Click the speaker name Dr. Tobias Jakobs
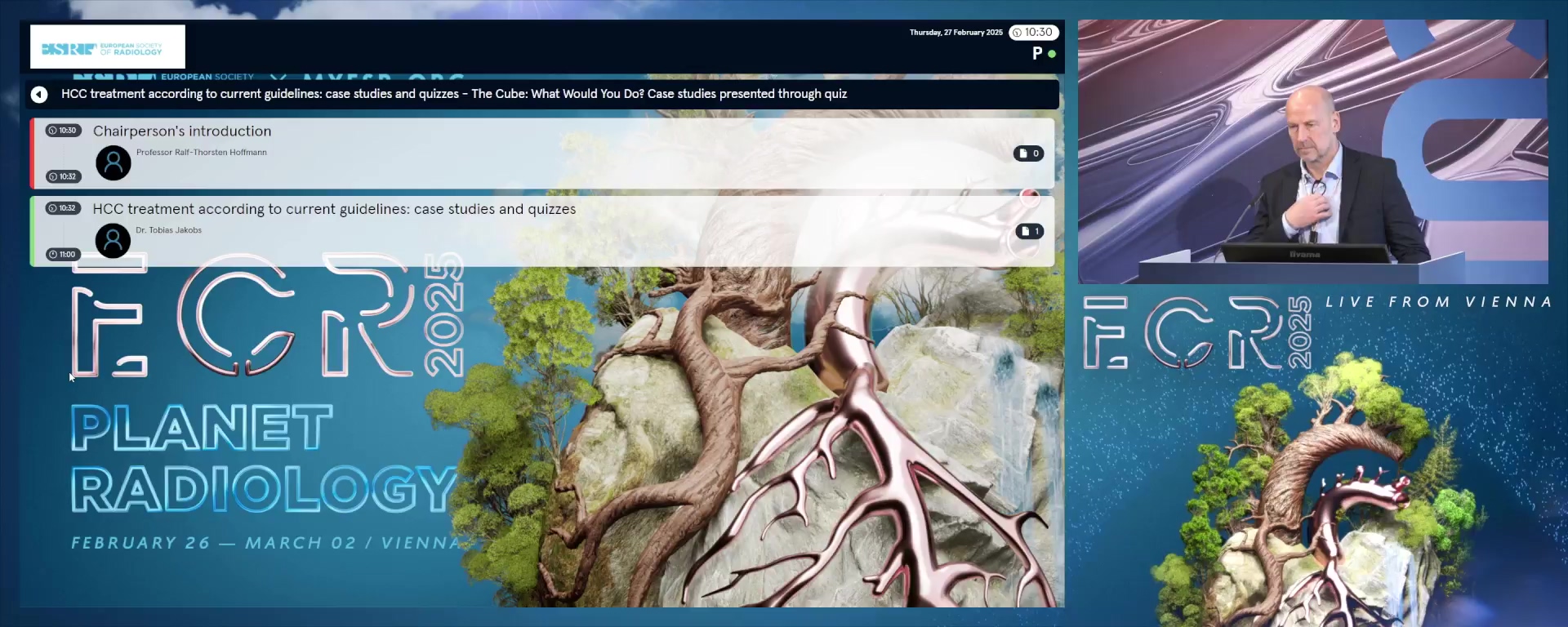The width and height of the screenshot is (1568, 627). point(169,230)
